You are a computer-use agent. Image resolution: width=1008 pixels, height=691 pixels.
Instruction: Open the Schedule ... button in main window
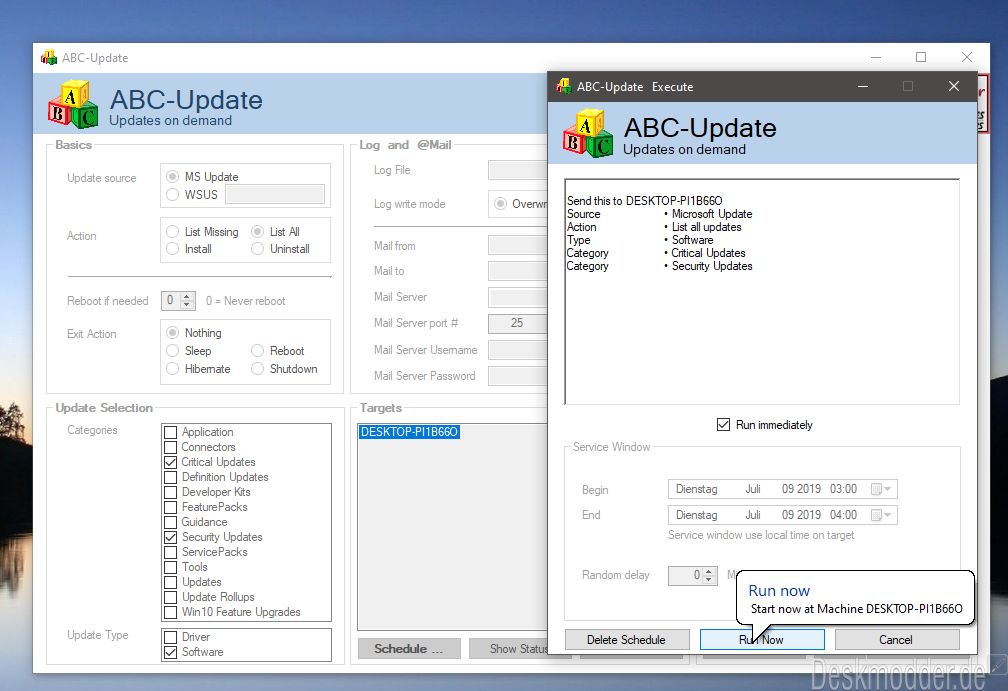tap(409, 649)
